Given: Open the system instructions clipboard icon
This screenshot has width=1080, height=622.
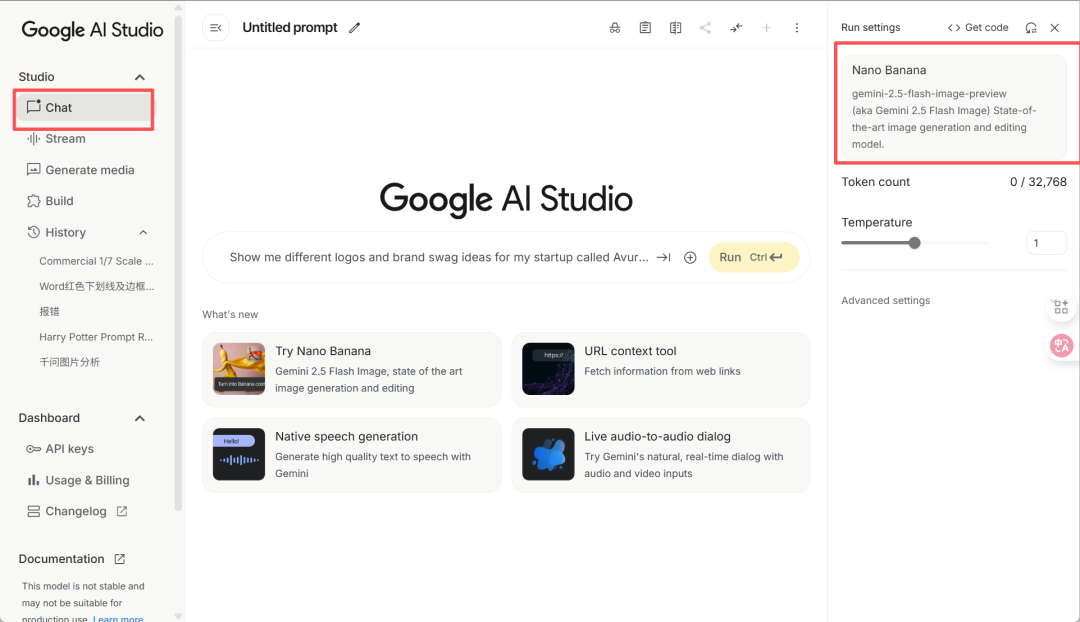Looking at the screenshot, I should (645, 28).
